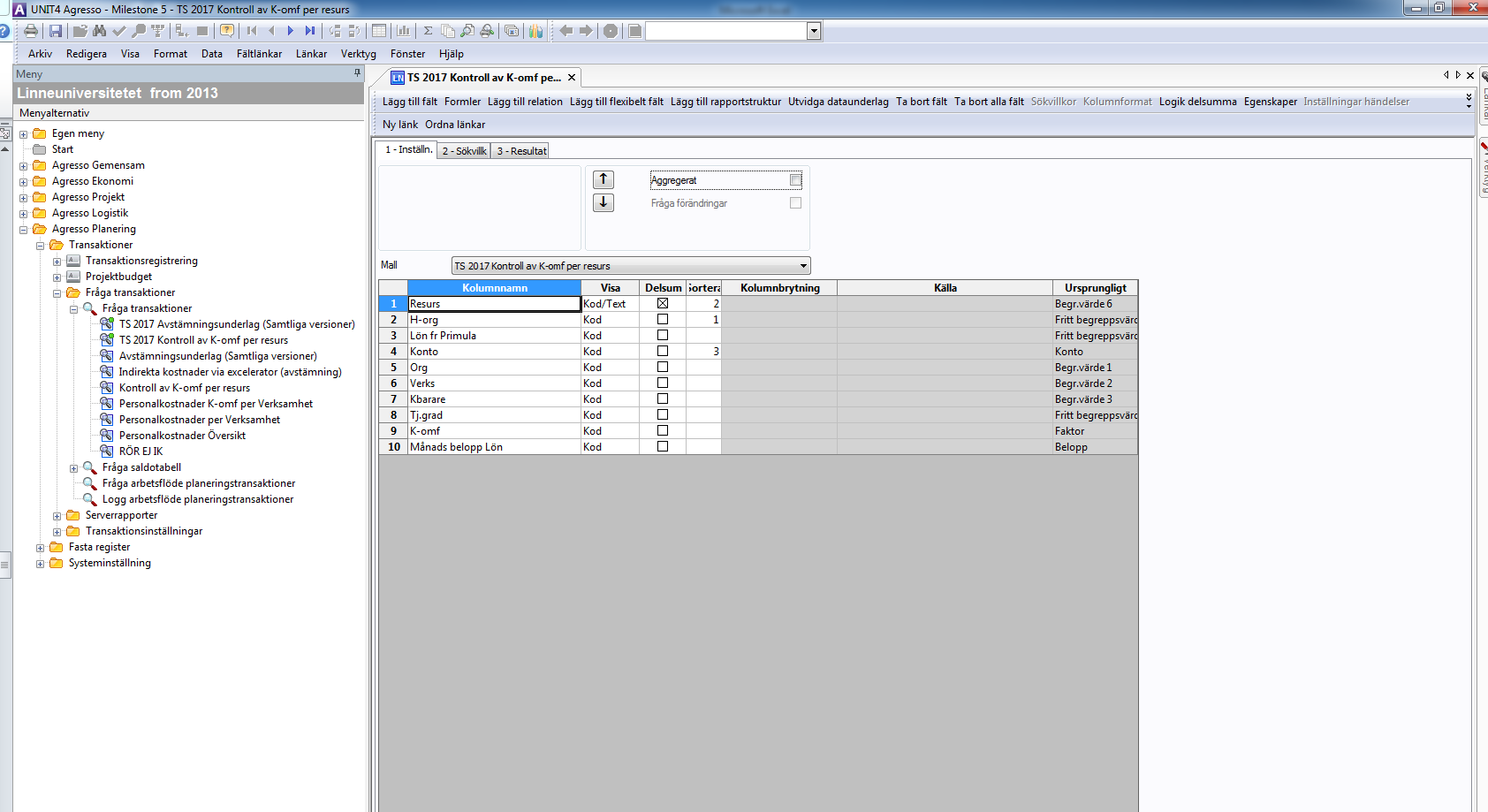Viewport: 1488px width, 812px height.
Task: Go to the last record arrow icon
Action: click(310, 31)
